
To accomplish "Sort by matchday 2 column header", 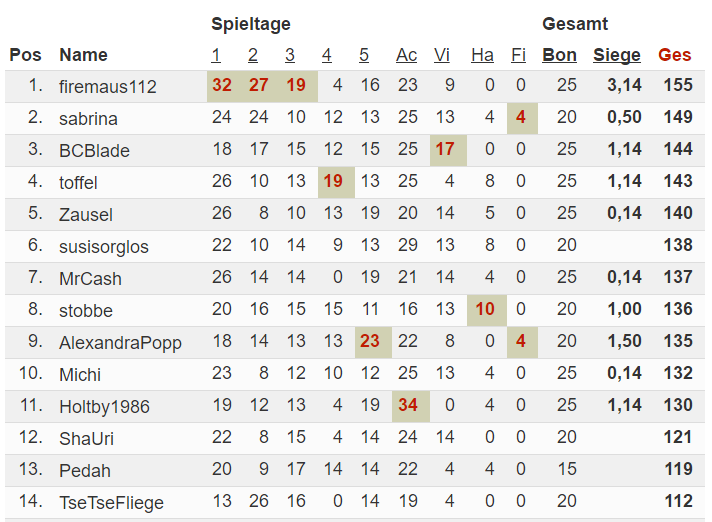I will [253, 55].
